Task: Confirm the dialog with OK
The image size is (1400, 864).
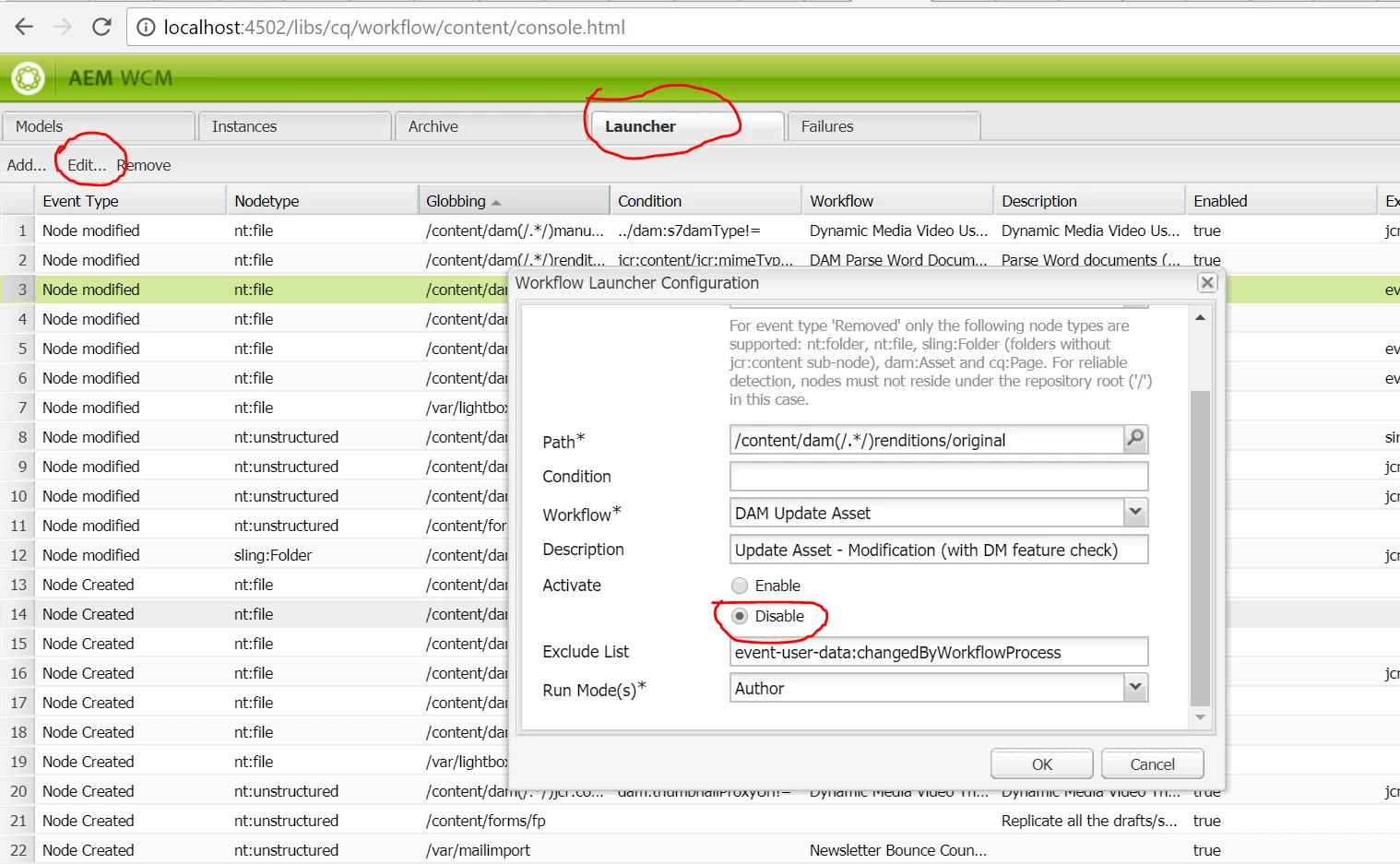Action: (x=1042, y=764)
